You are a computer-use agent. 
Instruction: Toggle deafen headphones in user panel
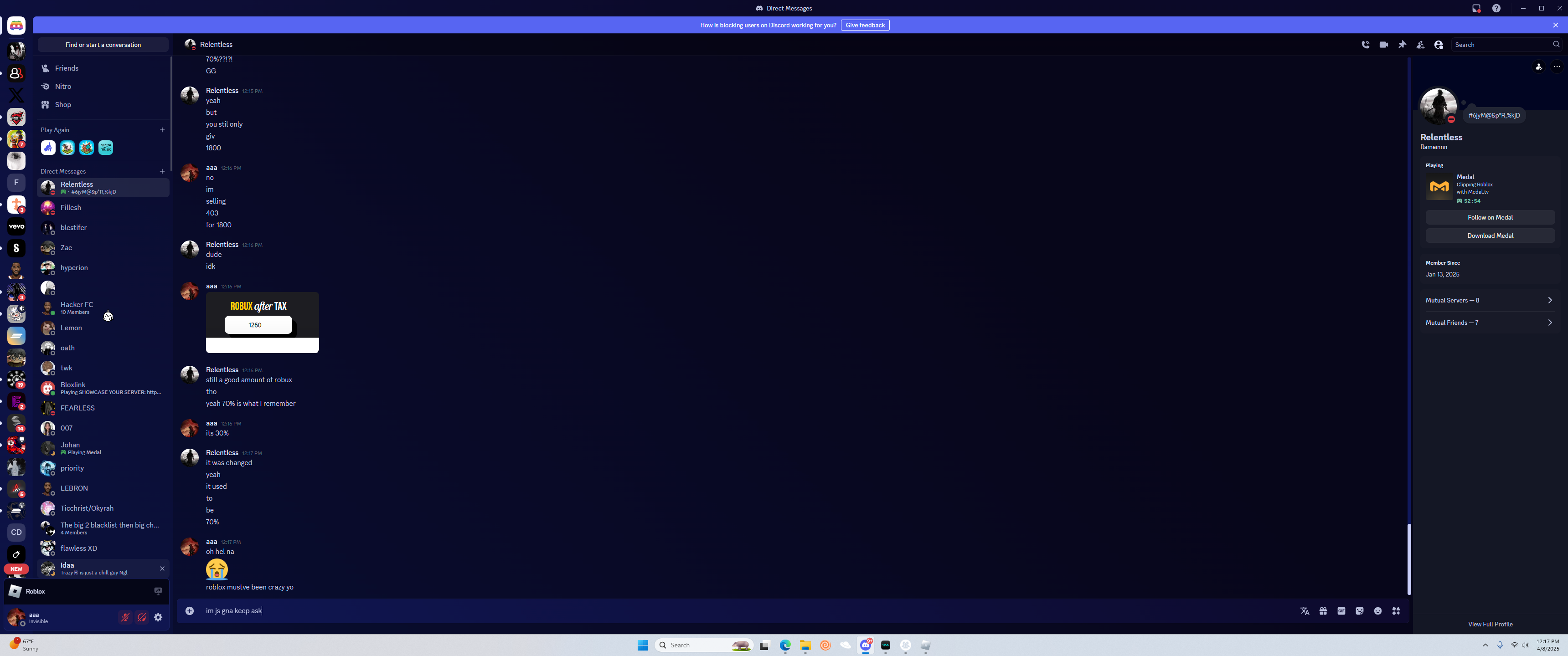[x=142, y=618]
